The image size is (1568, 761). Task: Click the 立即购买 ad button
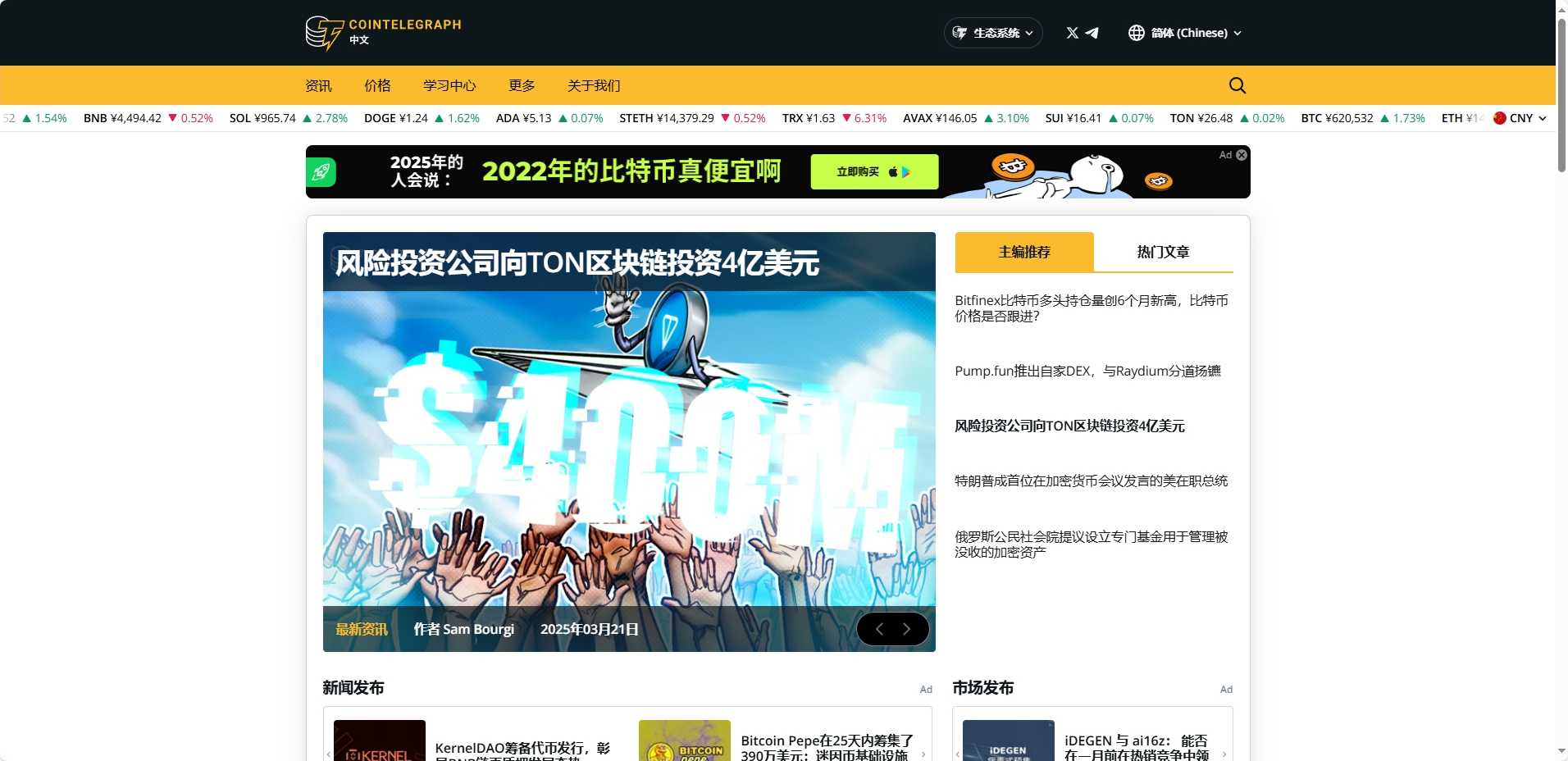pyautogui.click(x=873, y=172)
